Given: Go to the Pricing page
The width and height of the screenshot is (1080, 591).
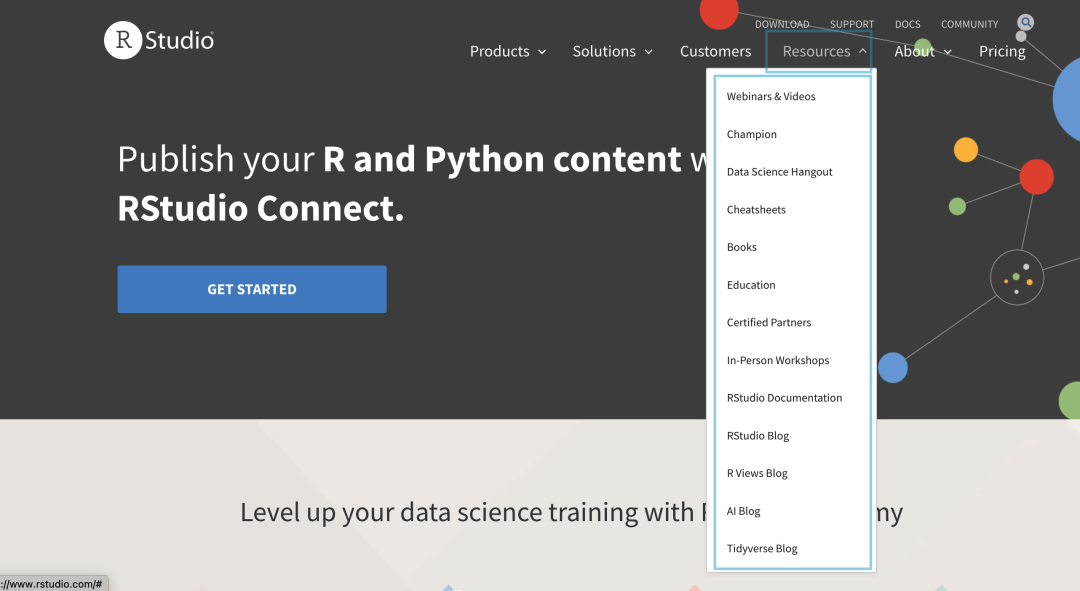Looking at the screenshot, I should [1002, 51].
